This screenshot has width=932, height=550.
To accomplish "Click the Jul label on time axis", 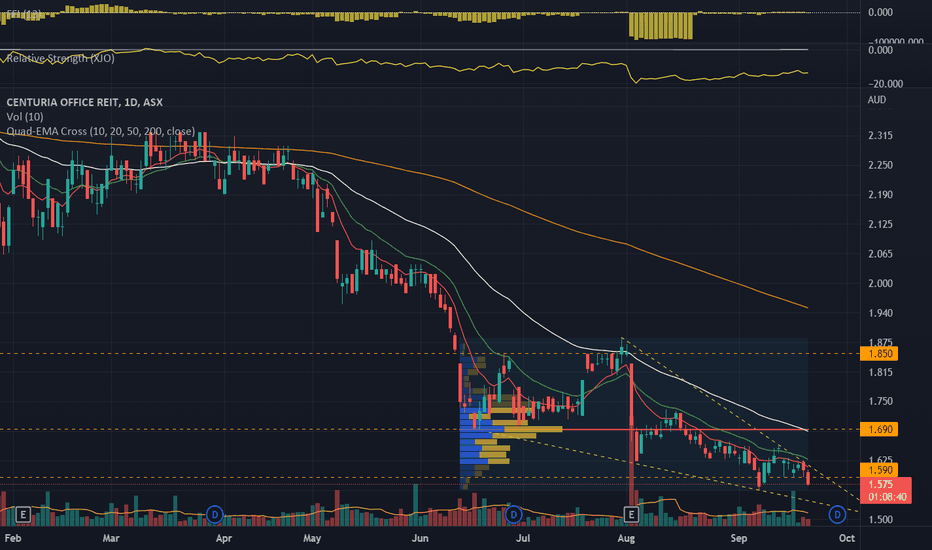I will click(523, 538).
